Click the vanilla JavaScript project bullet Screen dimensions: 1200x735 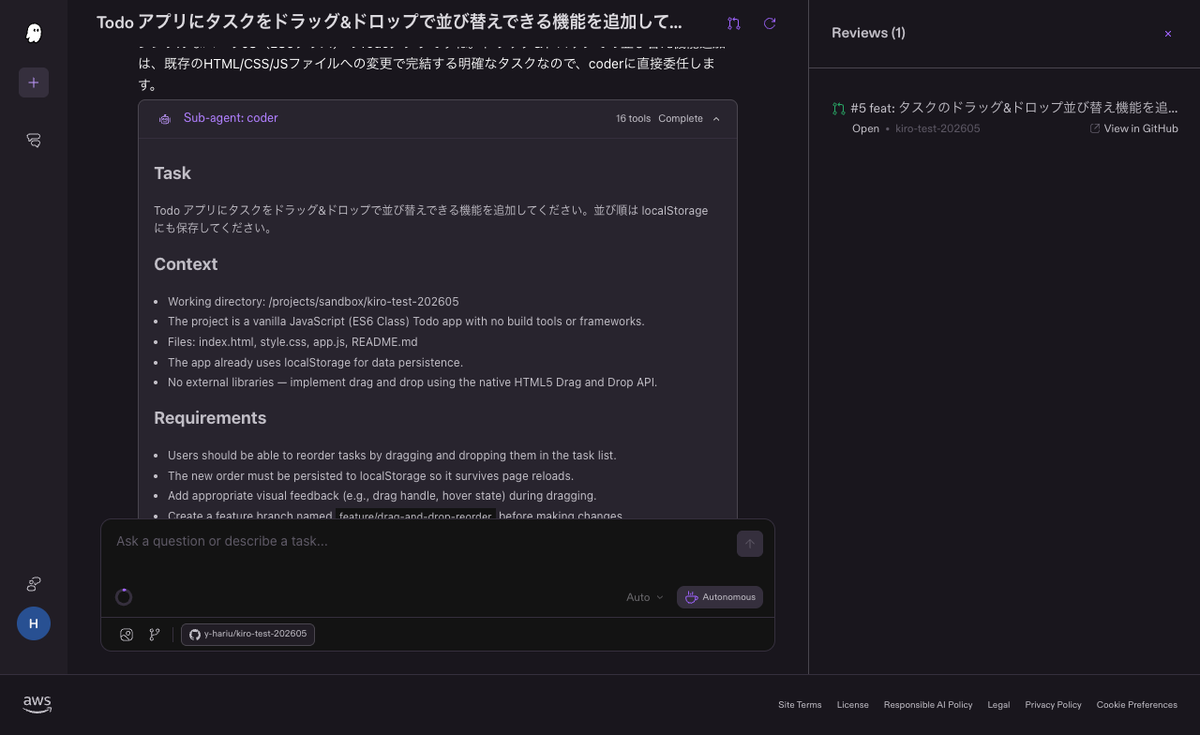406,321
